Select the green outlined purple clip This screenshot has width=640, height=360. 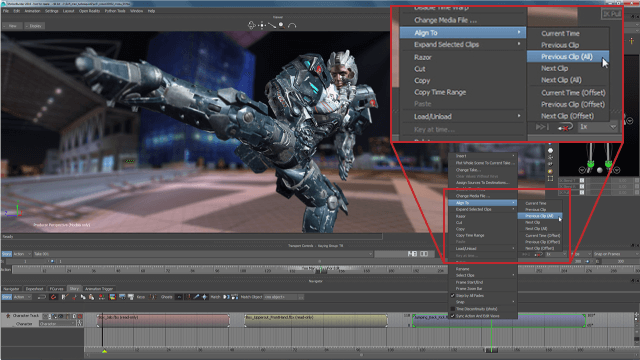coord(499,320)
